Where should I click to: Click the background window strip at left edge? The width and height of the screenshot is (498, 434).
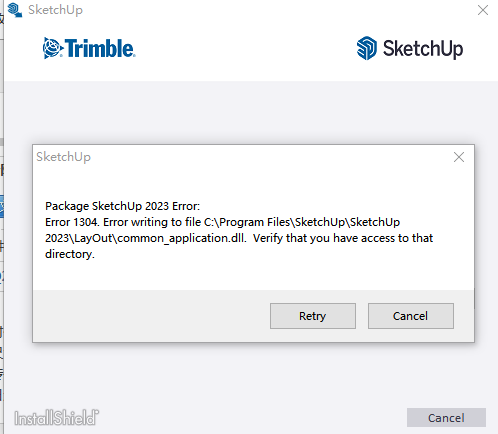pos(2,217)
